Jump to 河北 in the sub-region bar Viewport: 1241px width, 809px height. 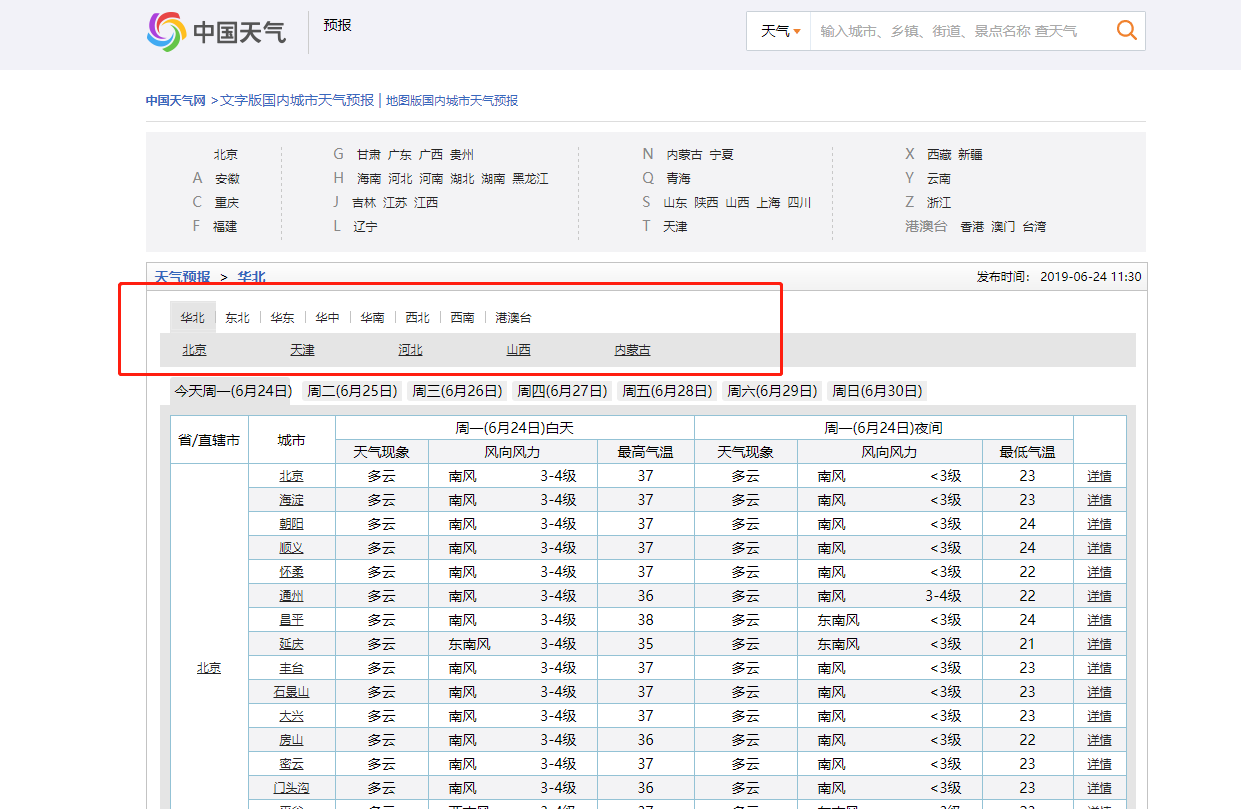click(410, 350)
